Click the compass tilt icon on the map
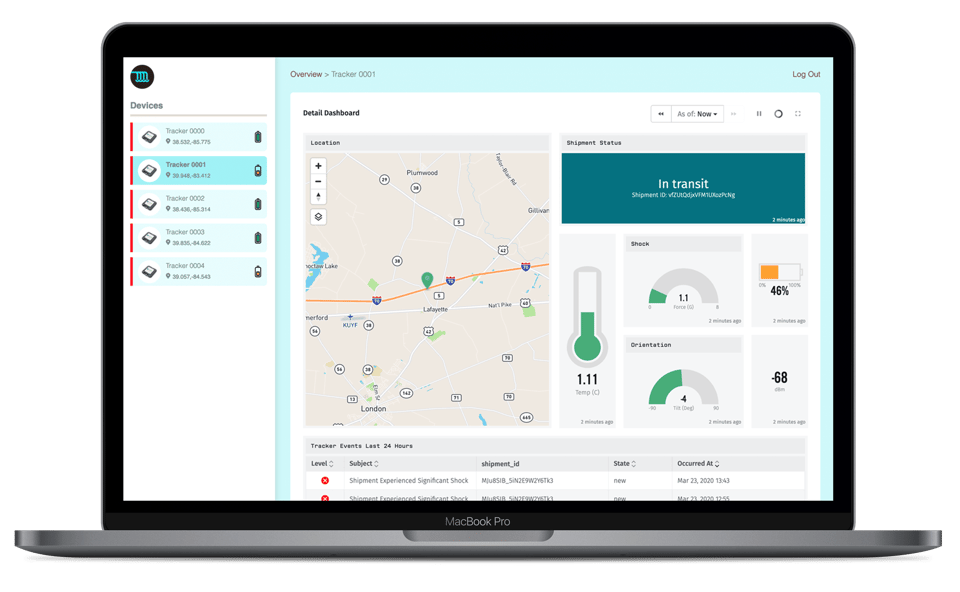 (319, 196)
